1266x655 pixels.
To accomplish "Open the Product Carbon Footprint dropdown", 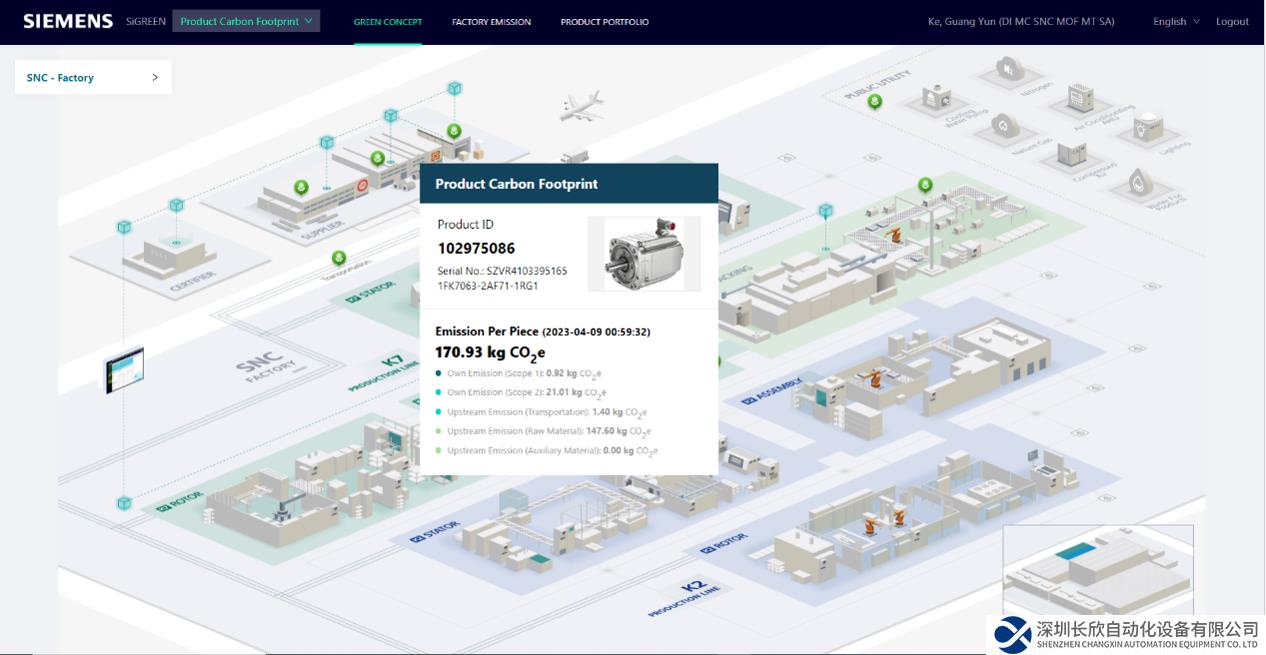I will (x=246, y=21).
